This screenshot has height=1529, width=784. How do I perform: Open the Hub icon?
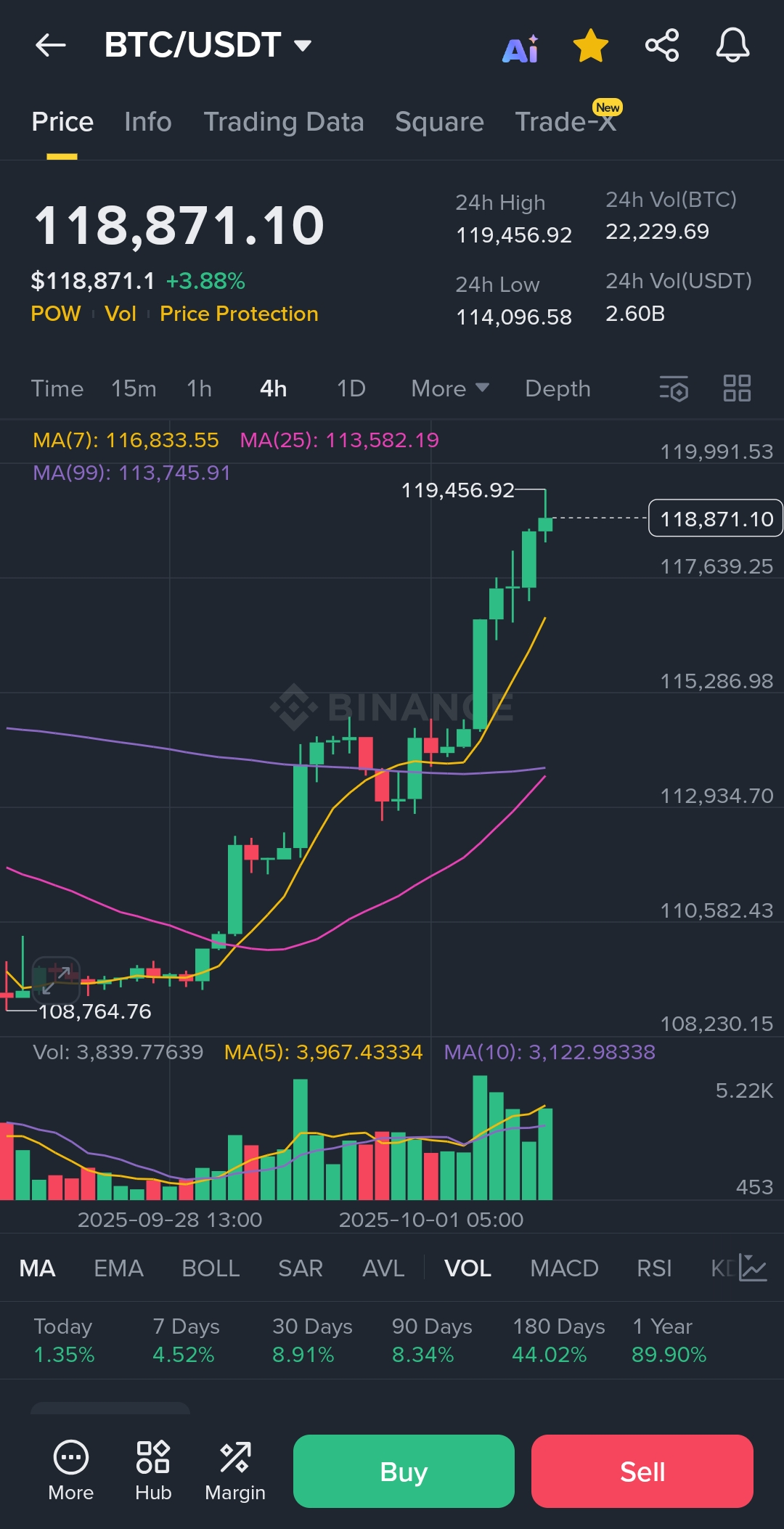tap(153, 1470)
